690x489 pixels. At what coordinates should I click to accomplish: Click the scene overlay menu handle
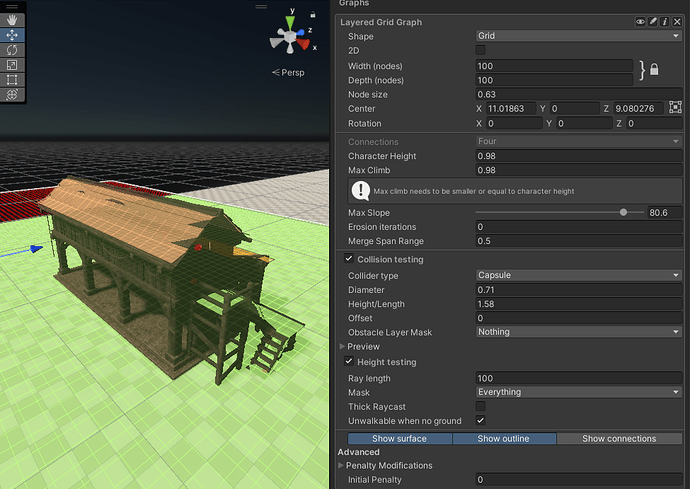coord(261,7)
